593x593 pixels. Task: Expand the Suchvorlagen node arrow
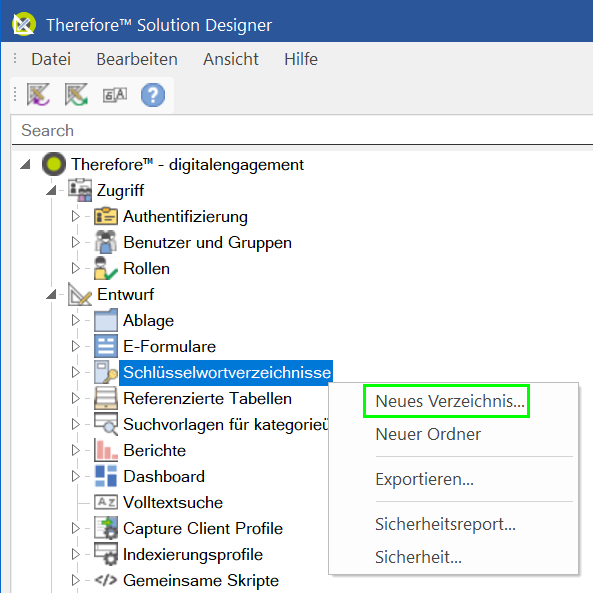tap(76, 424)
